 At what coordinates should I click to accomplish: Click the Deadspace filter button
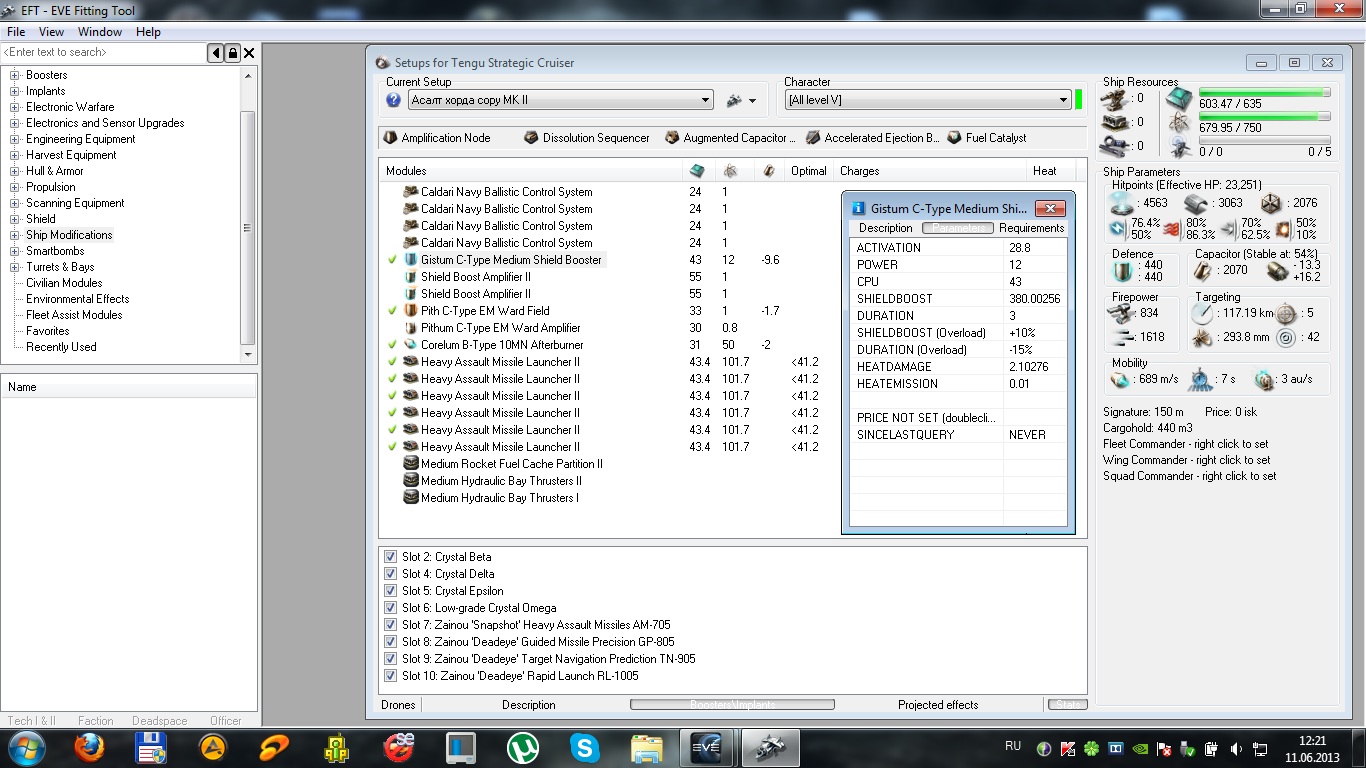coord(160,720)
